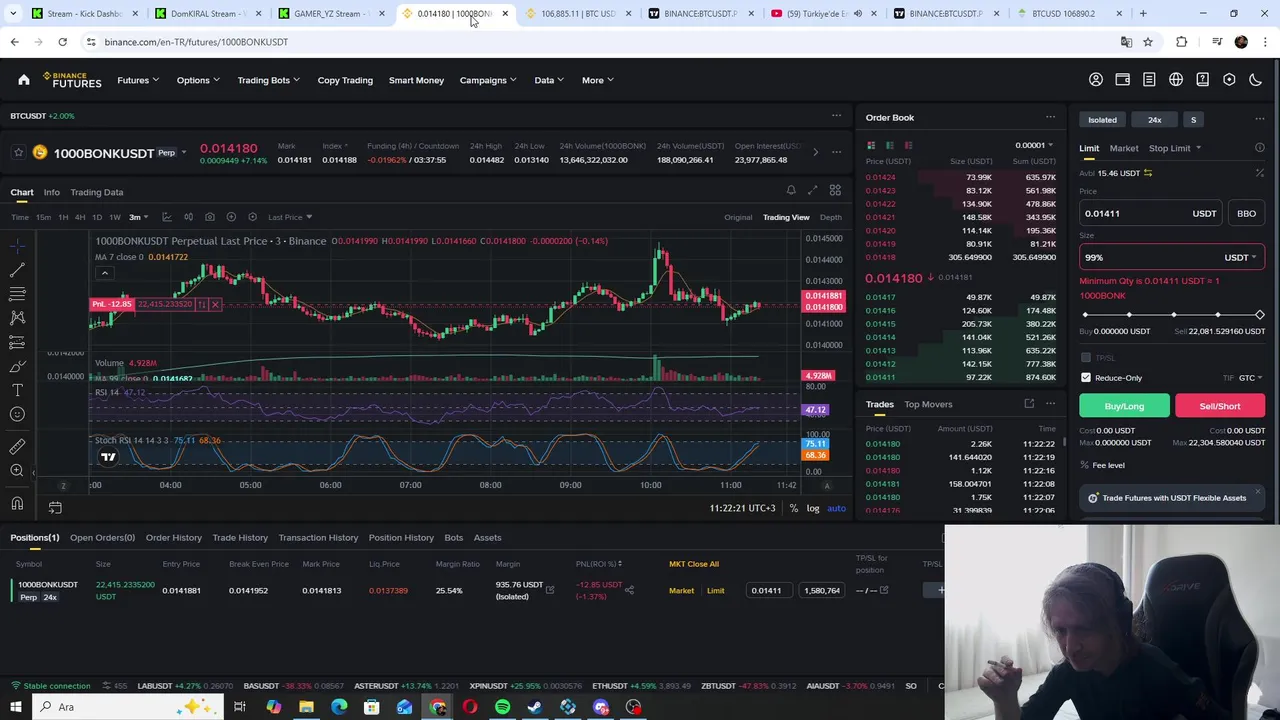Viewport: 1280px width, 720px height.
Task: Select the text annotation tool
Action: tap(17, 390)
